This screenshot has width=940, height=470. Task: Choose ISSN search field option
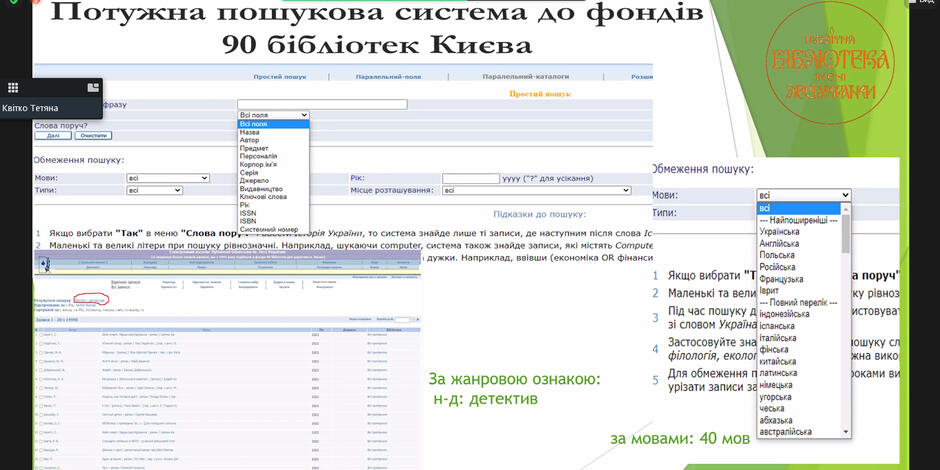click(x=247, y=213)
